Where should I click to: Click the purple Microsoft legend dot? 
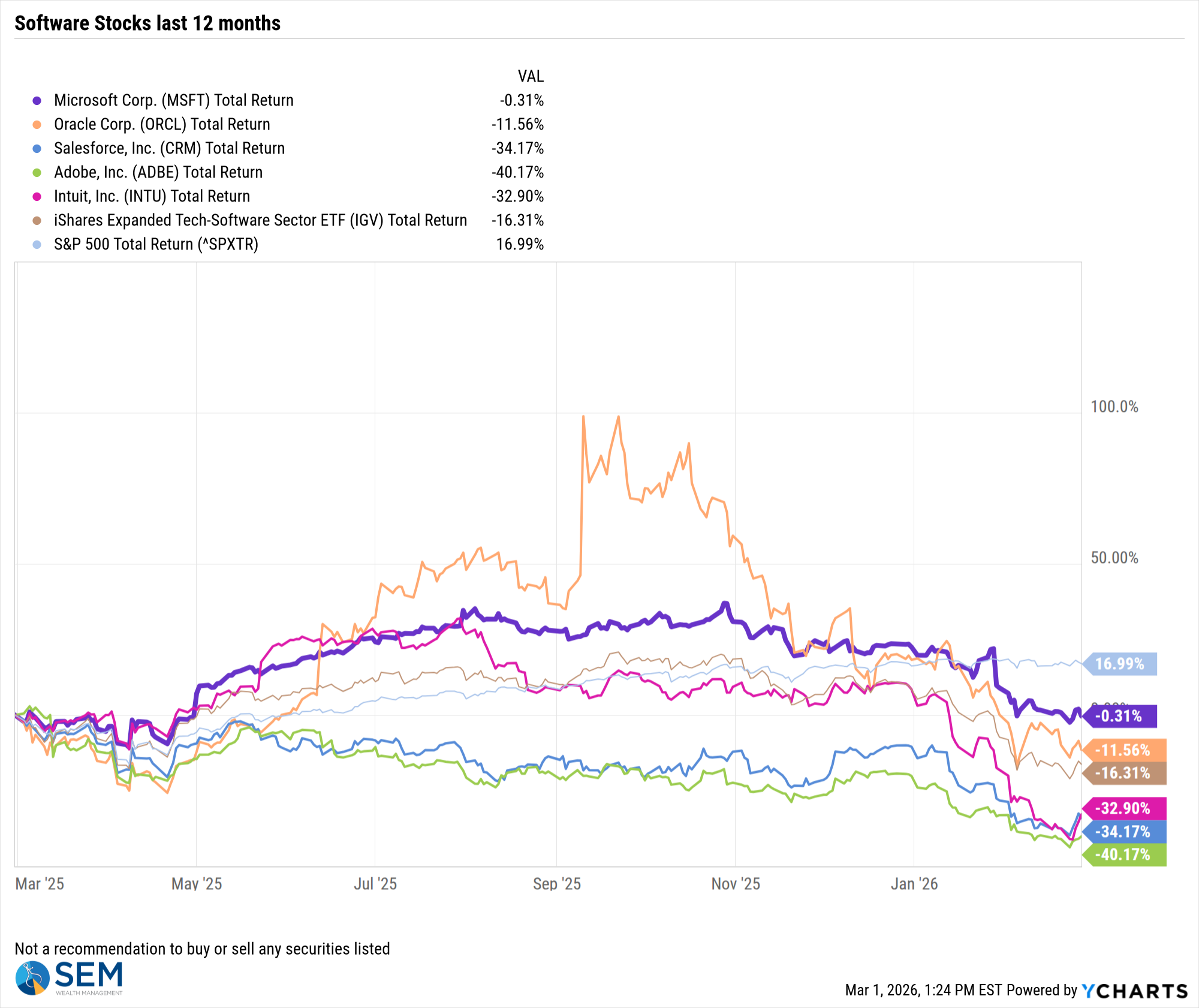pyautogui.click(x=37, y=101)
